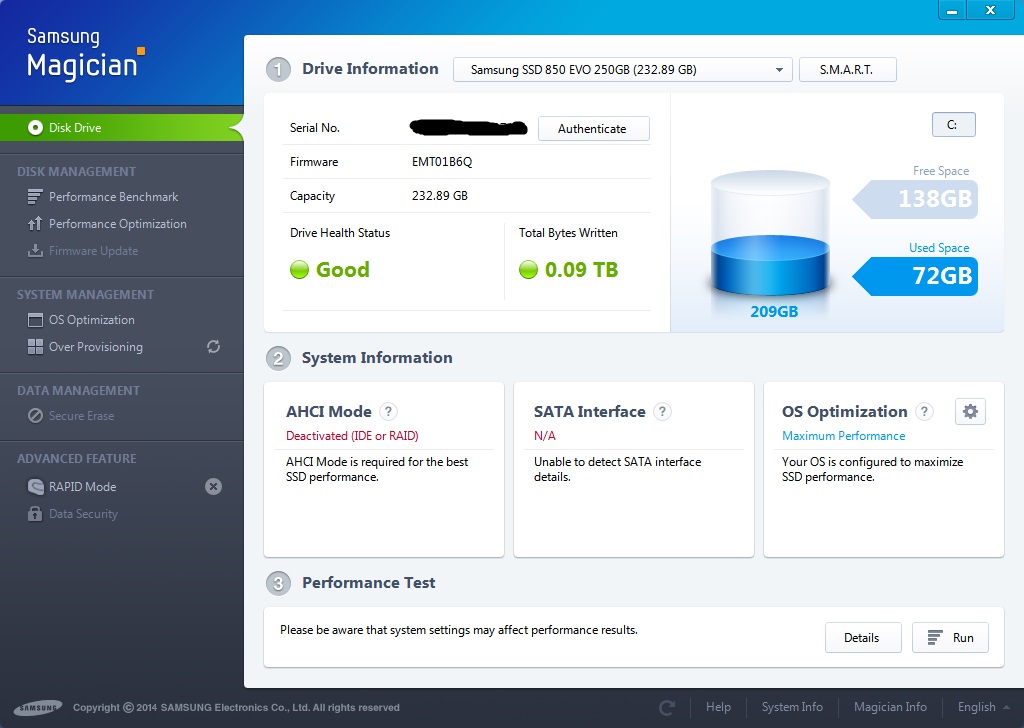Open OS Optimization help question mark
The image size is (1024, 728).
click(923, 411)
